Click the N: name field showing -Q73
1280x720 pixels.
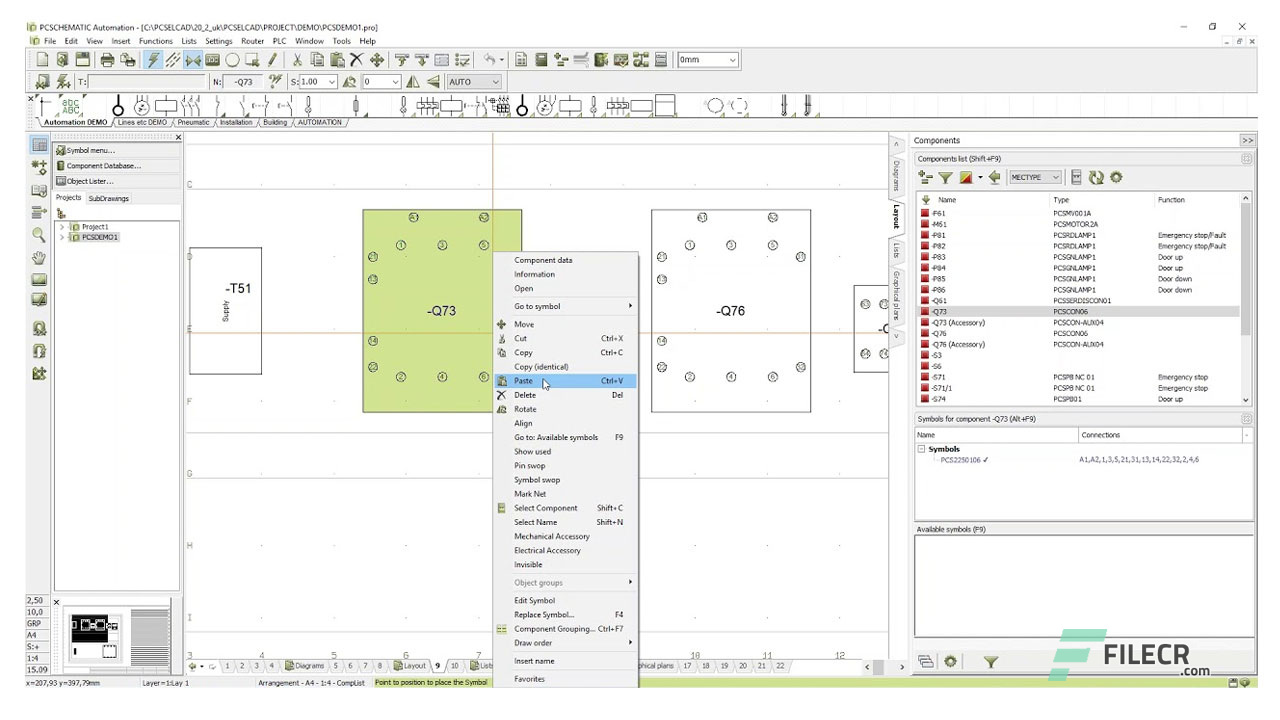pos(243,82)
